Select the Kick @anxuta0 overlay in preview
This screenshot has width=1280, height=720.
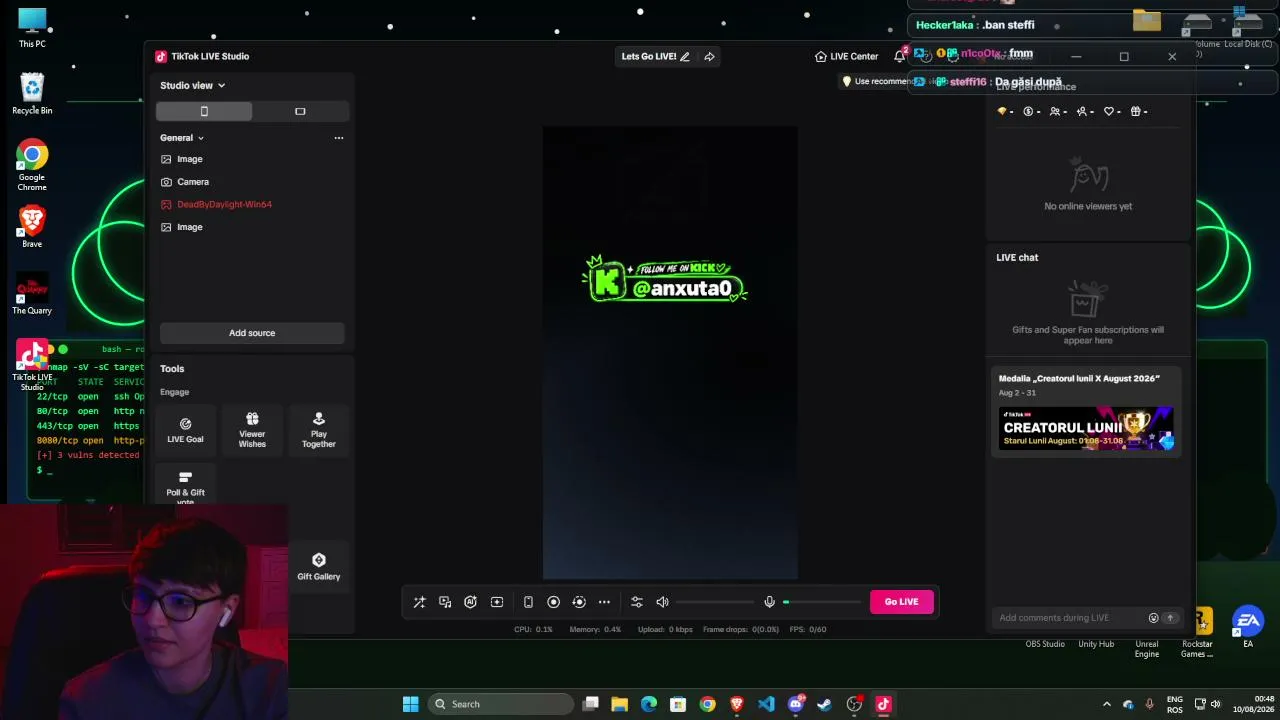pos(665,279)
